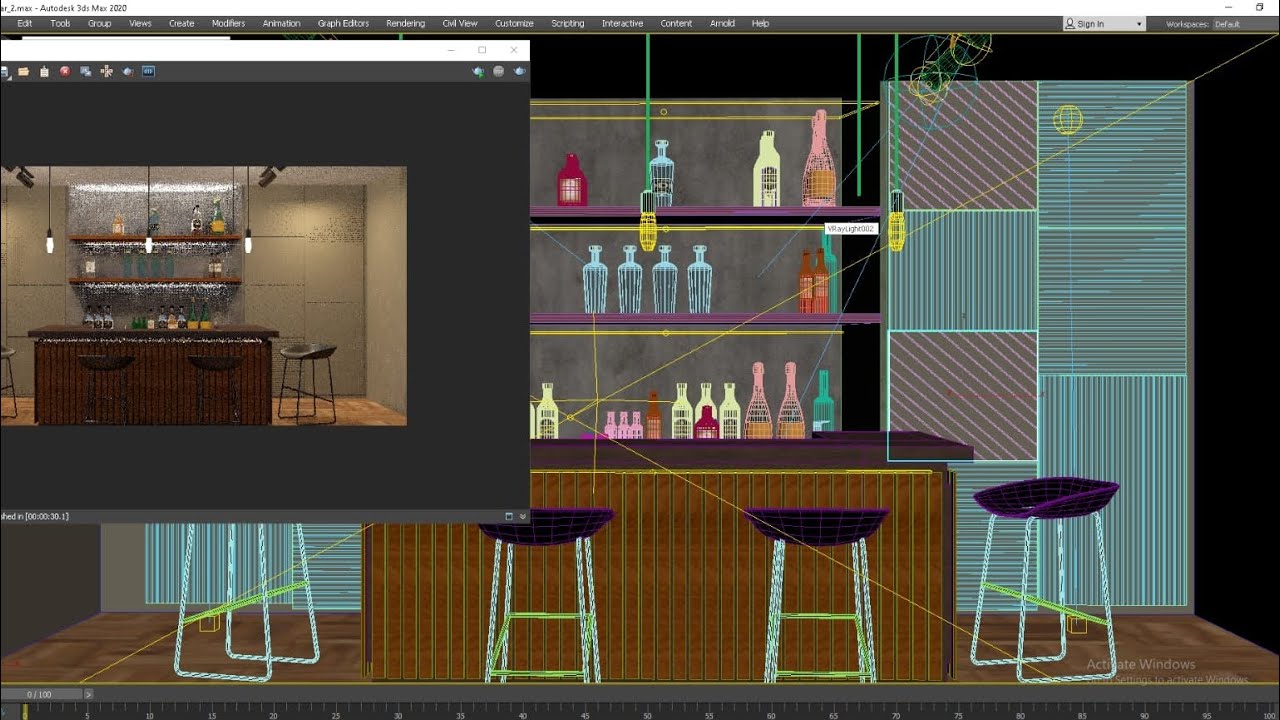Duplicate render to Max frame buffer icon
1280x720 pixels.
[x=86, y=71]
